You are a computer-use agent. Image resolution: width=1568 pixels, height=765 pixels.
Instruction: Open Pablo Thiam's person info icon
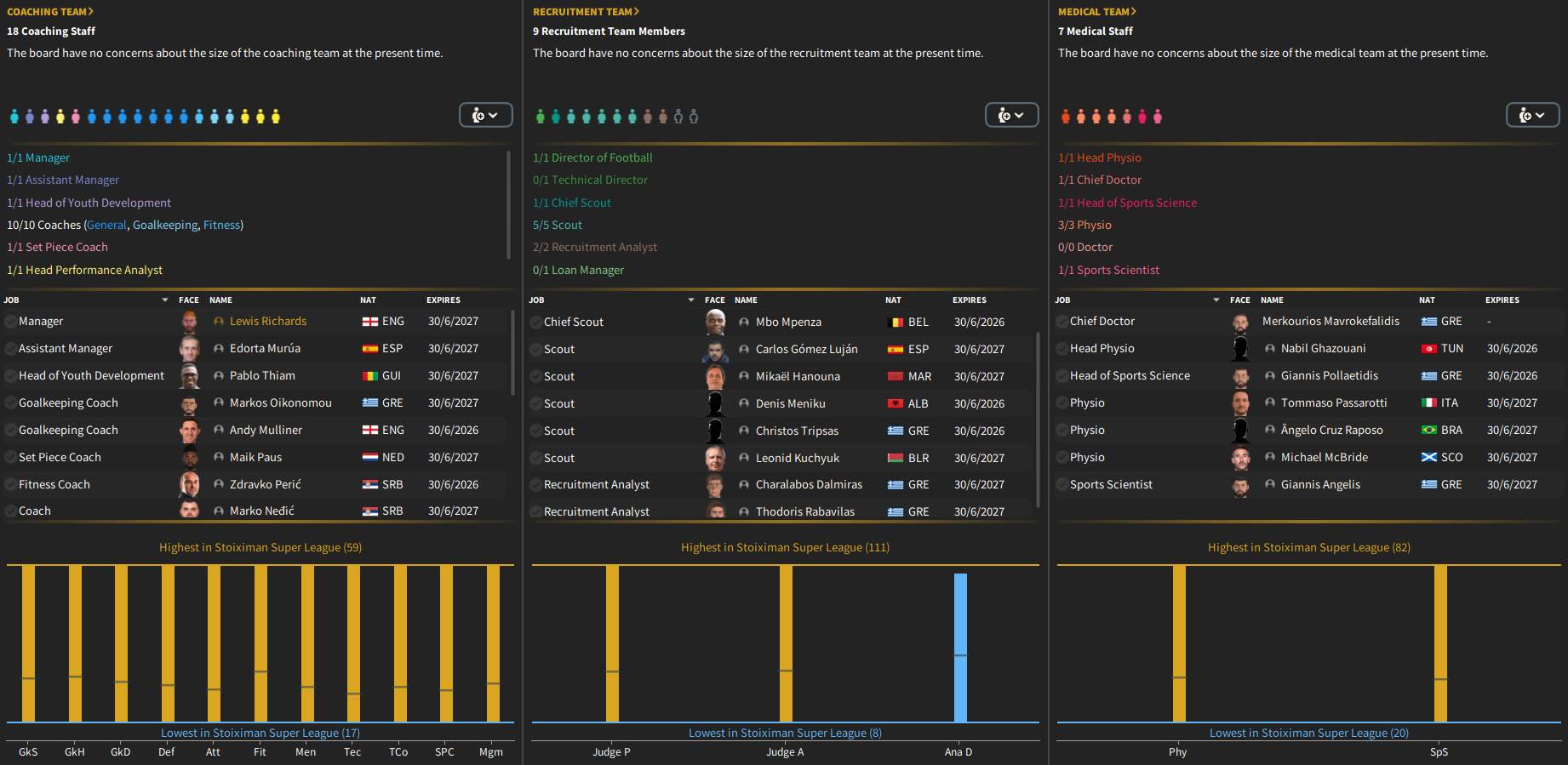pos(219,376)
